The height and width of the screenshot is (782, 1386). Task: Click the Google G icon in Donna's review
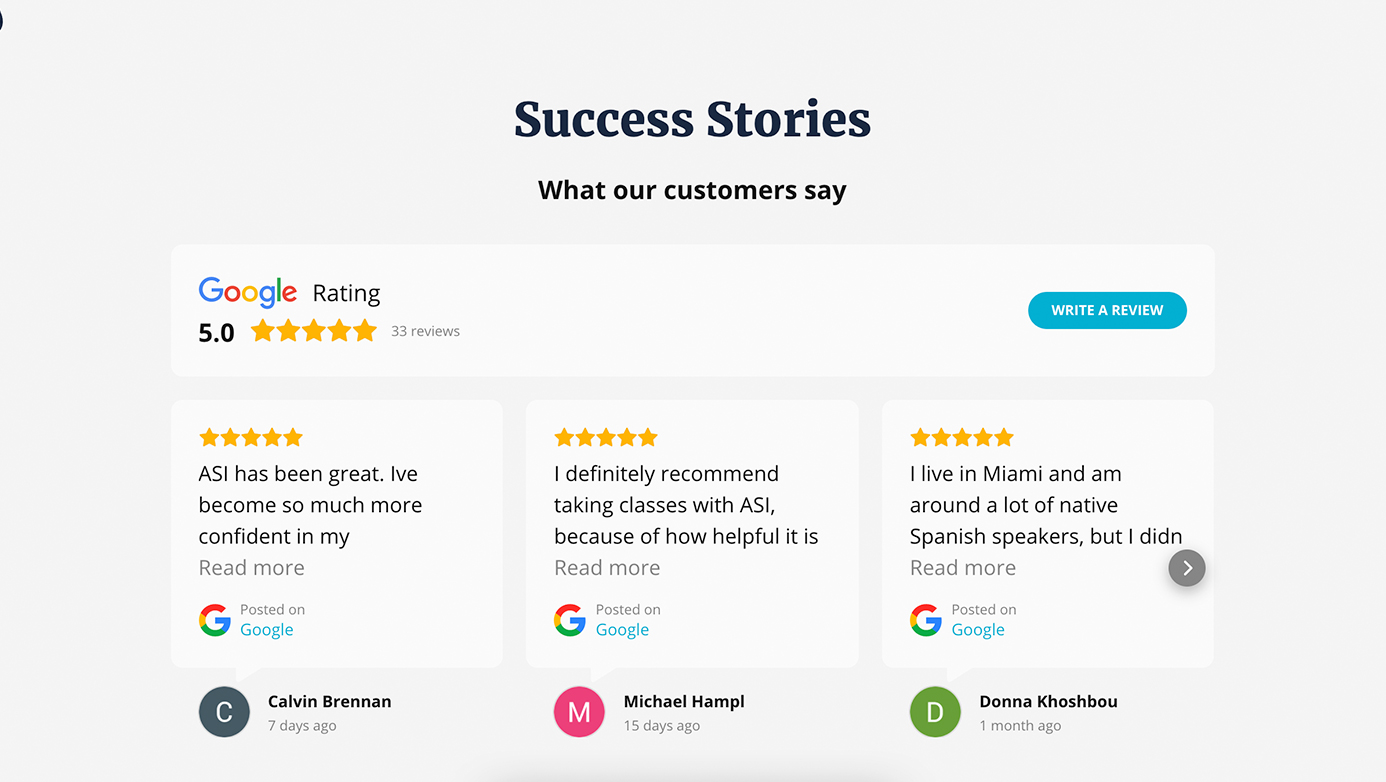(x=926, y=620)
